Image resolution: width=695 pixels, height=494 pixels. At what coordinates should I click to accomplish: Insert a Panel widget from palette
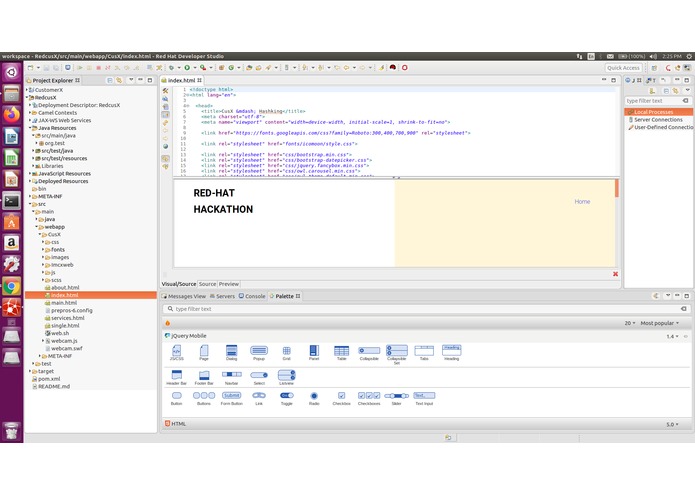314,353
